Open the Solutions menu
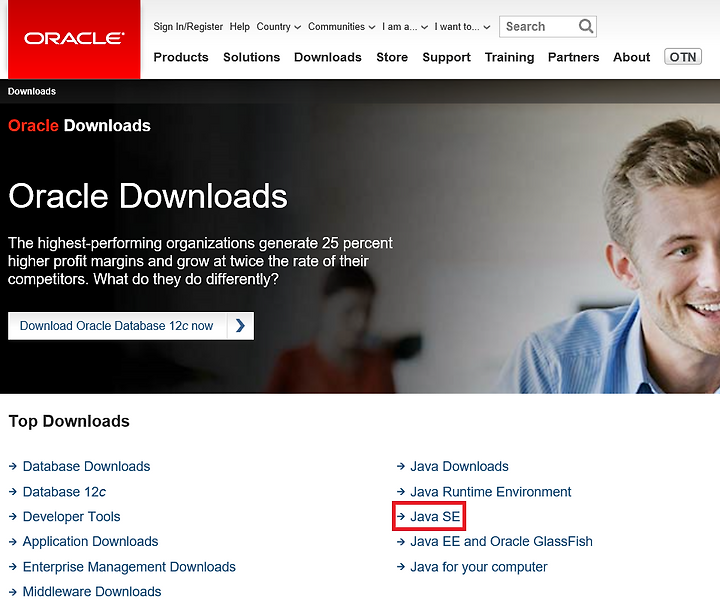This screenshot has height=615, width=720. [x=252, y=57]
